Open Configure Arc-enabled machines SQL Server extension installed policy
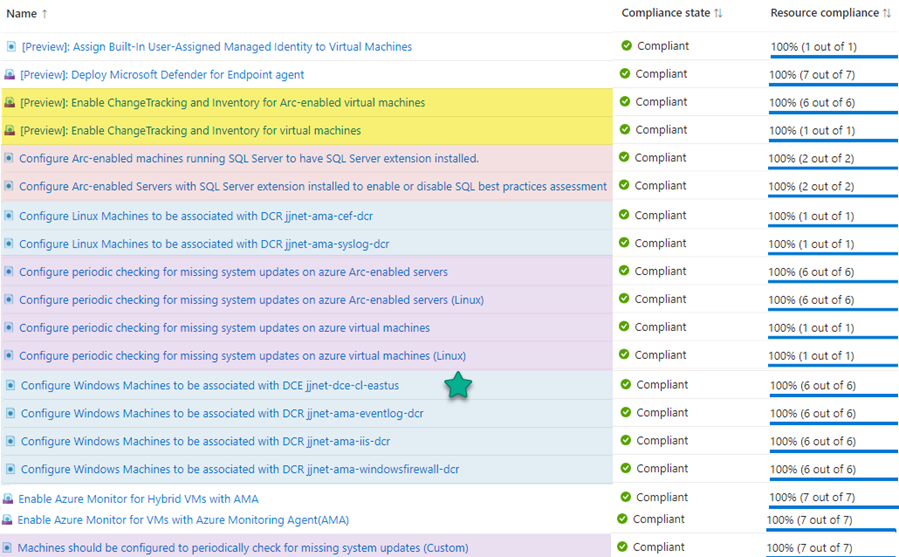 248,158
